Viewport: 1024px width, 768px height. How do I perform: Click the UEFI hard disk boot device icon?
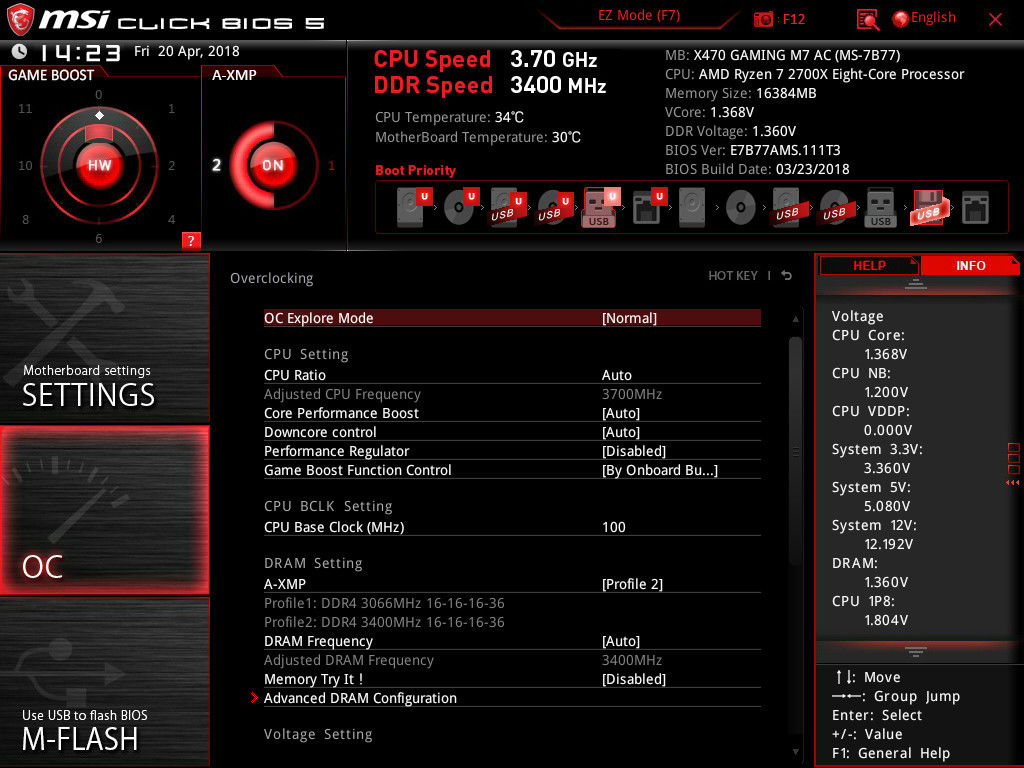tap(414, 207)
